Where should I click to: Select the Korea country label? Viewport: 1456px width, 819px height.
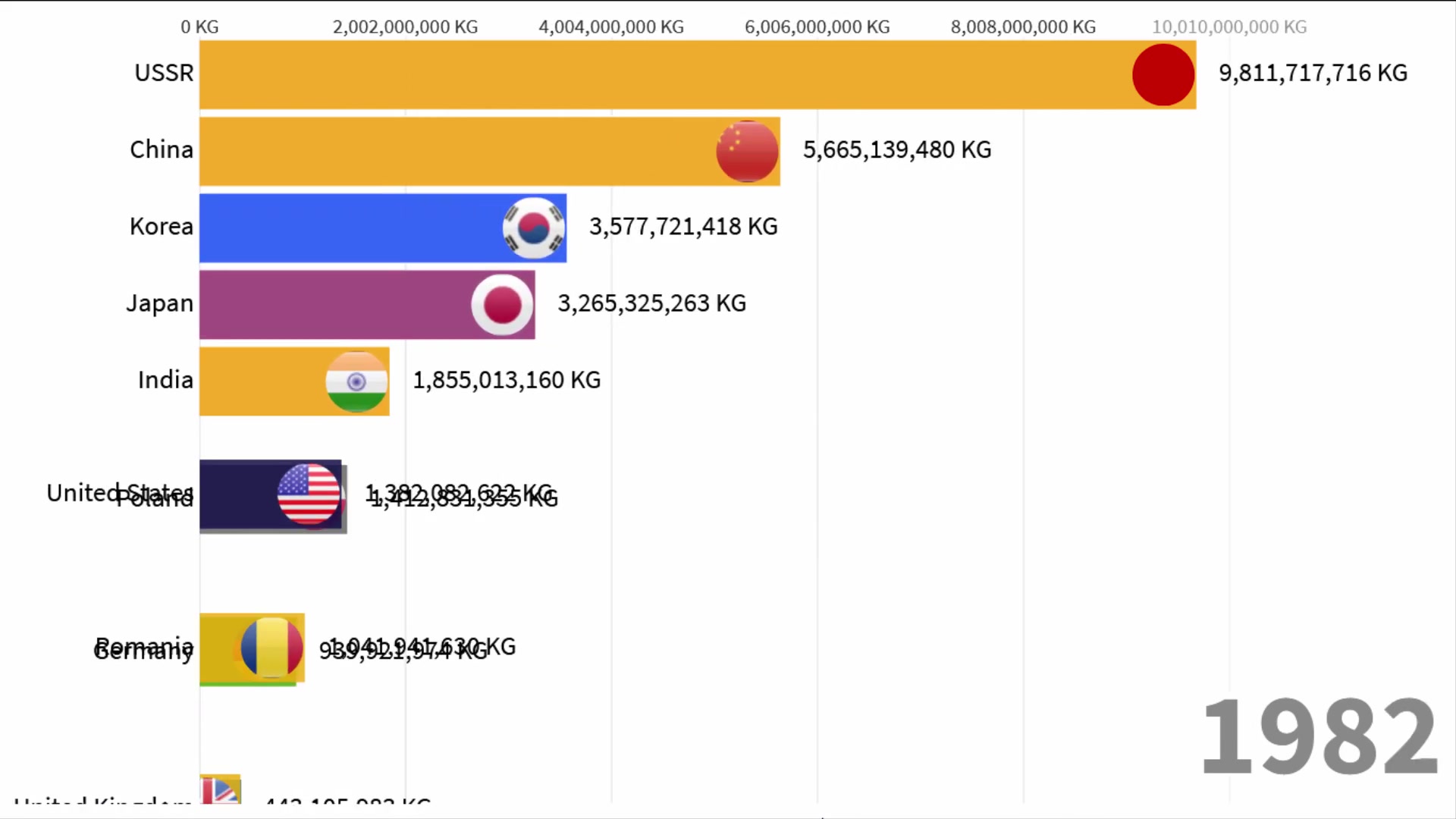pyautogui.click(x=162, y=226)
